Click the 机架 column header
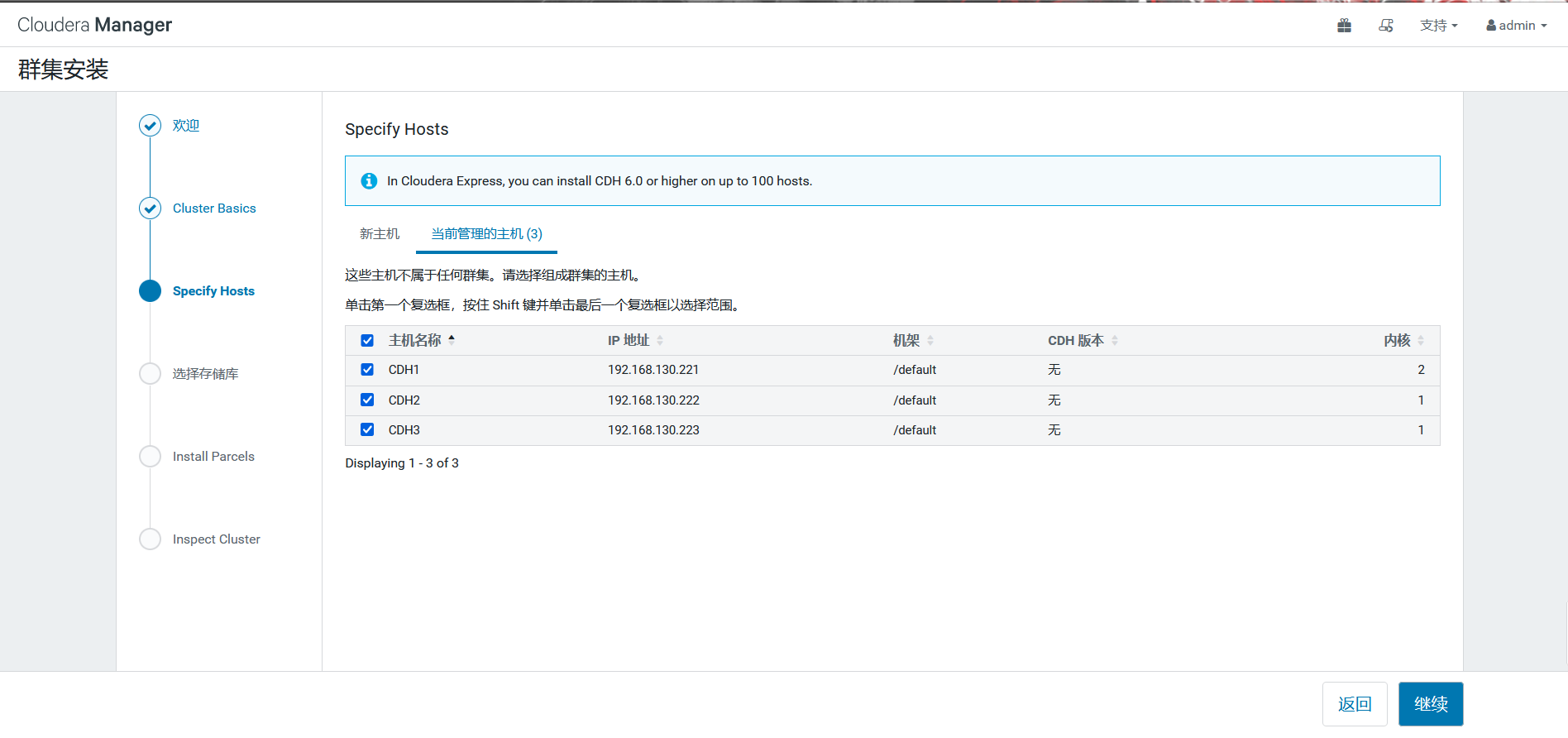 (906, 340)
